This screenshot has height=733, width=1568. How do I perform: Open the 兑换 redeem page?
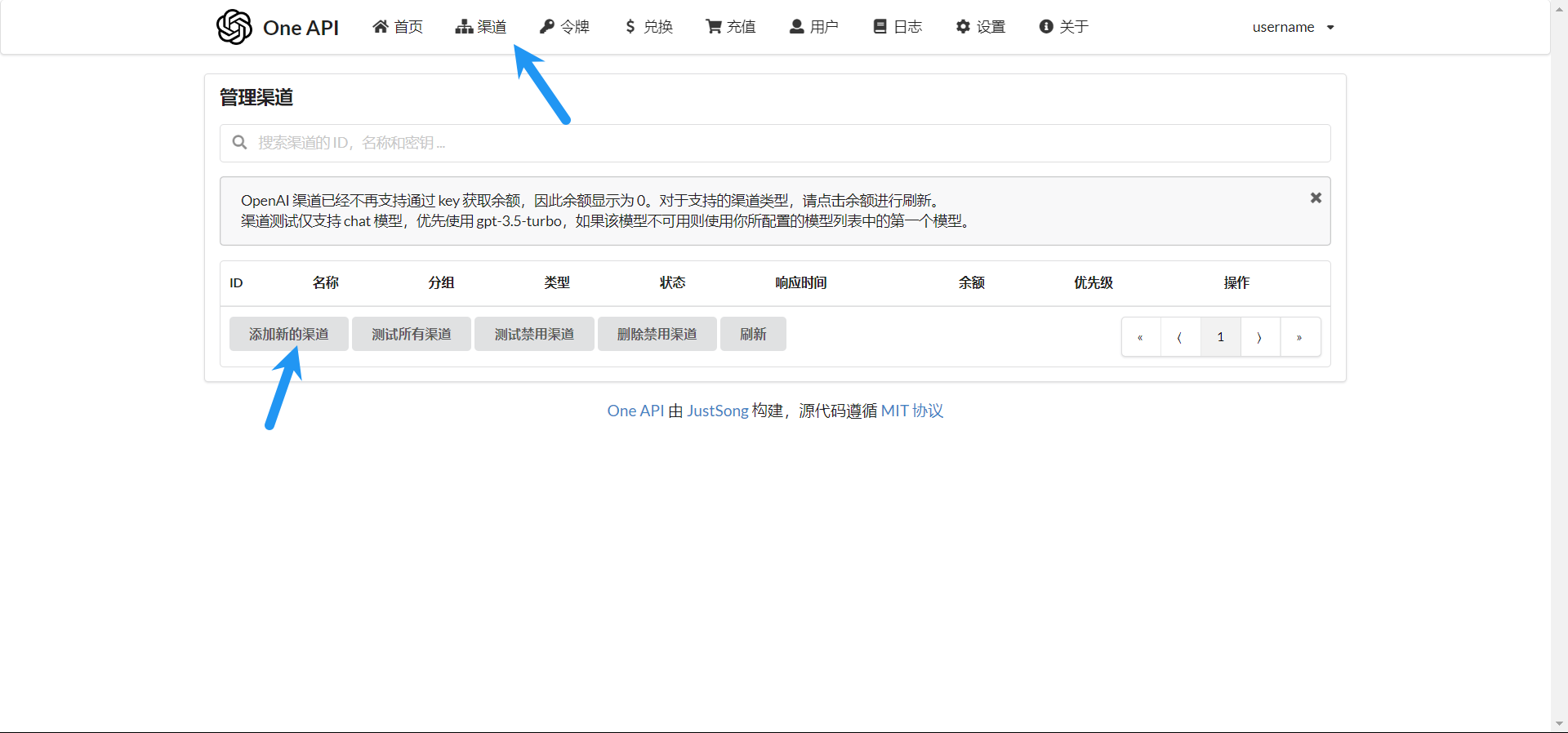(648, 27)
